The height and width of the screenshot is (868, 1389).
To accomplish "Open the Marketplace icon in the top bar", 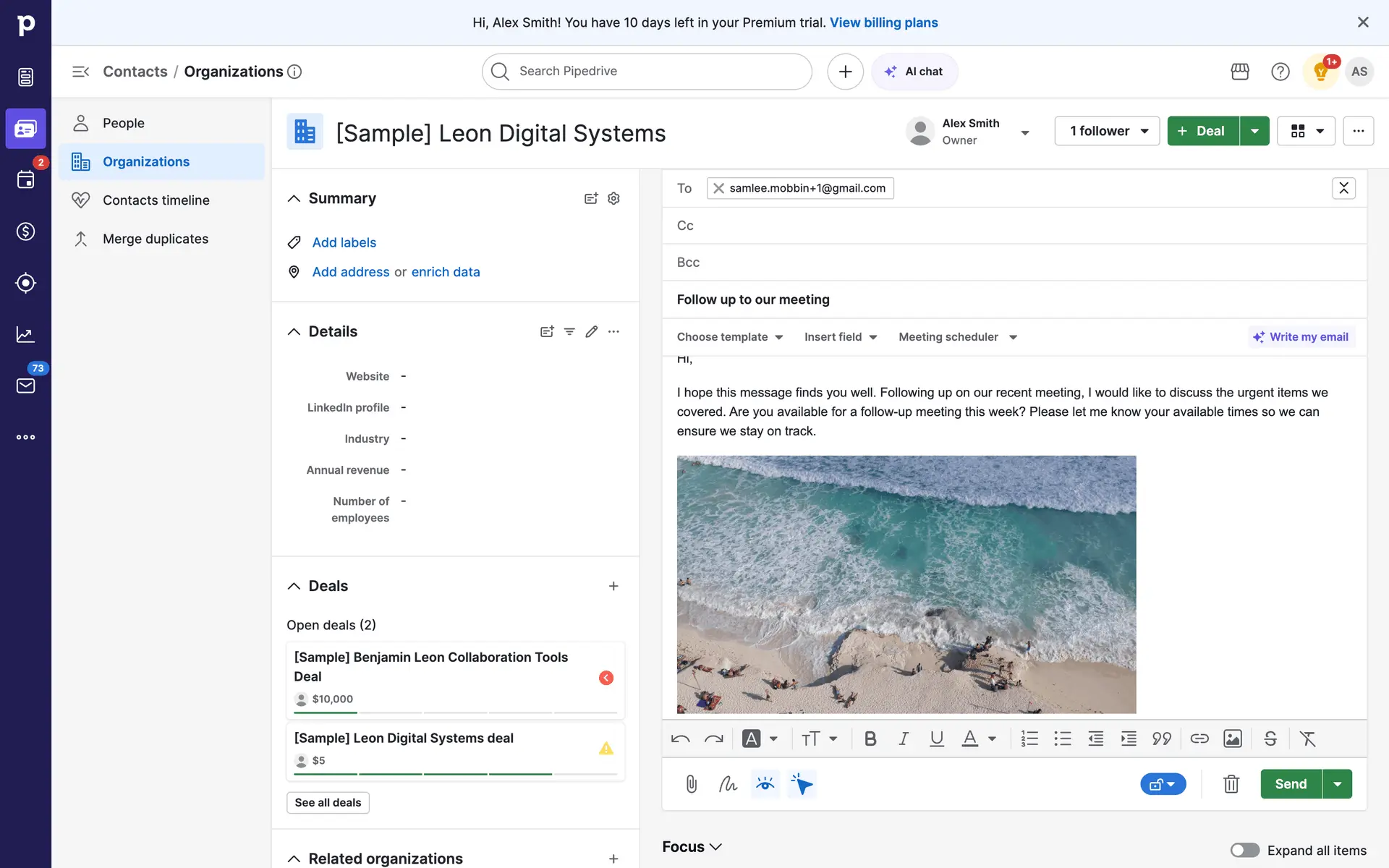I will 1239,72.
